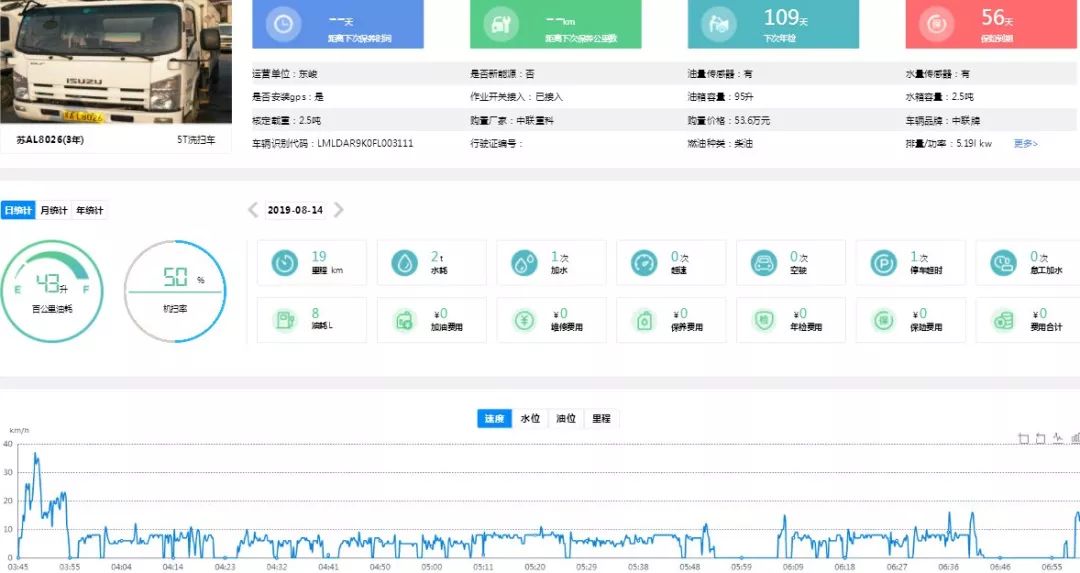Click the shield 年检费用 icon

[764, 320]
